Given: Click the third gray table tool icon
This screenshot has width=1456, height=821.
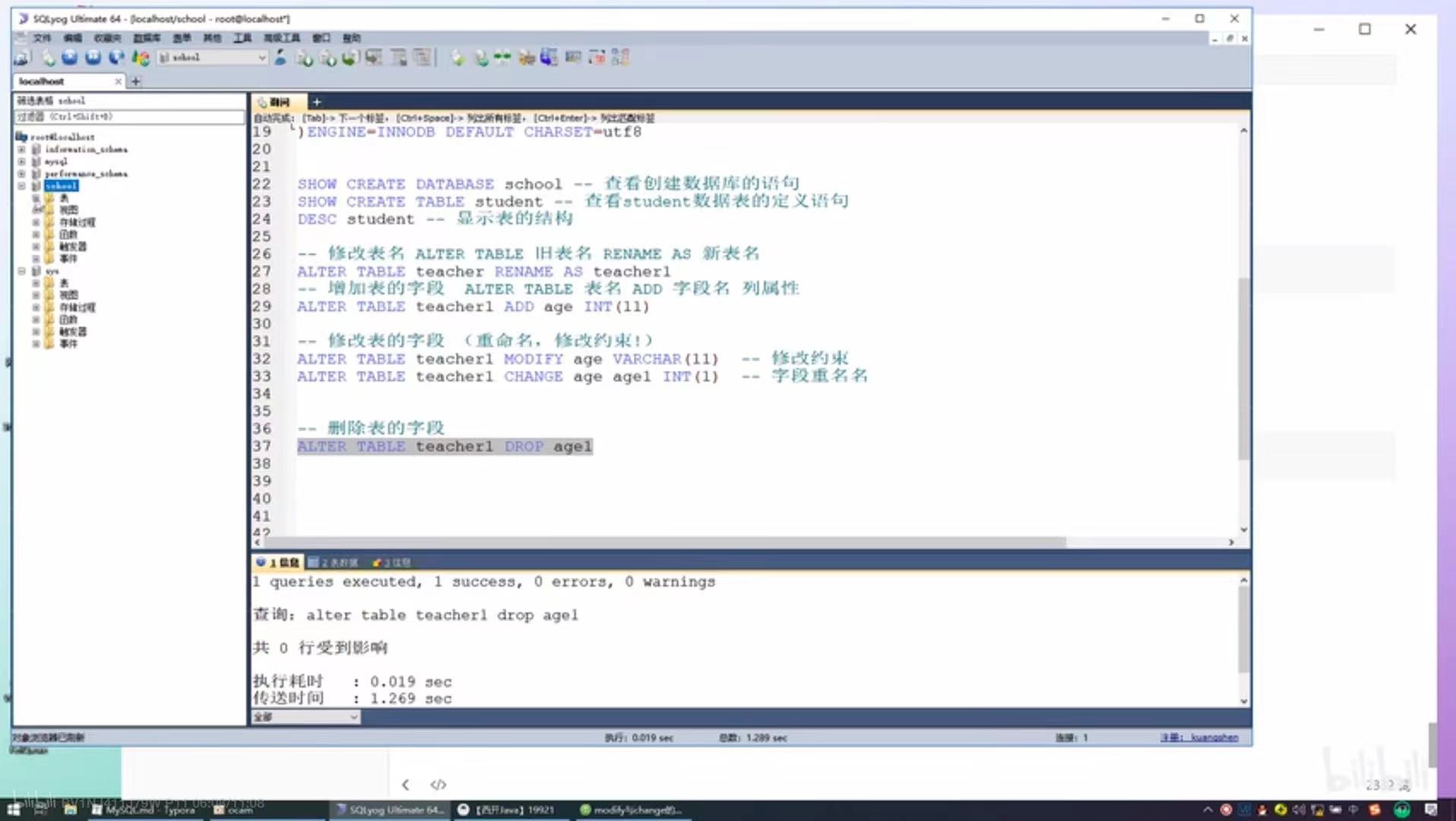Looking at the screenshot, I should [423, 57].
